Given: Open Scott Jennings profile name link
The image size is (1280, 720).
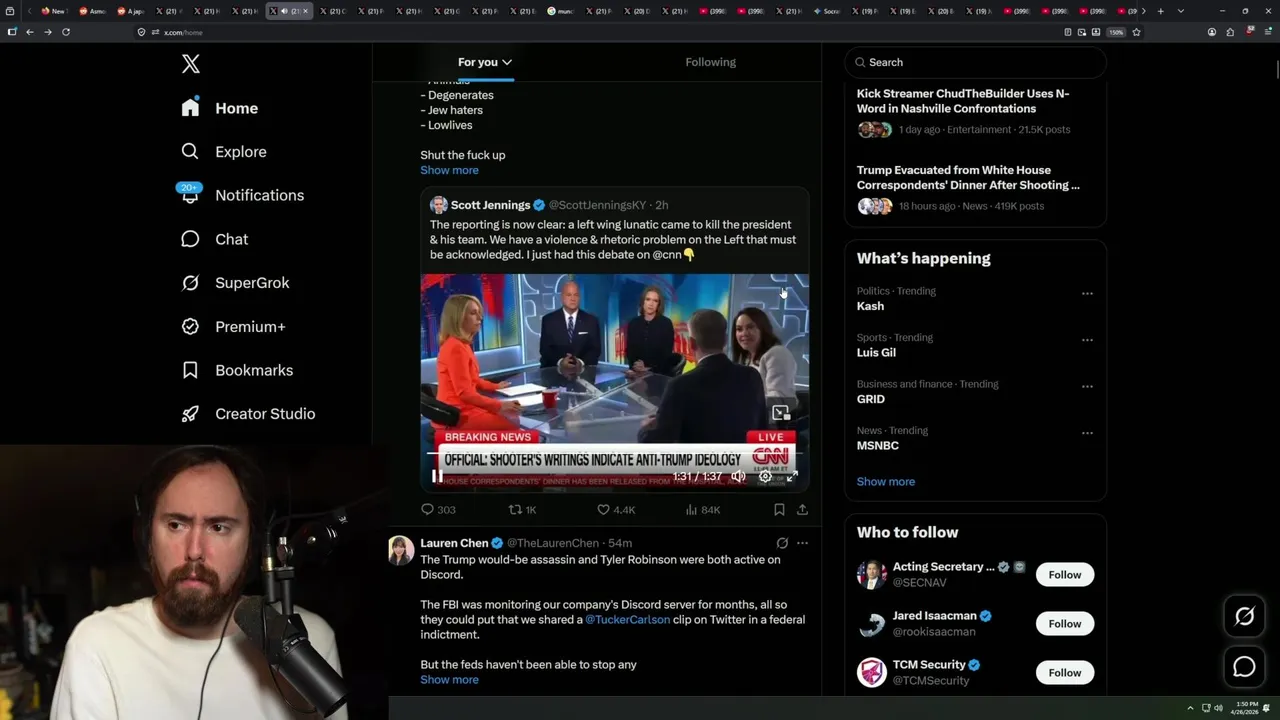Looking at the screenshot, I should pos(490,205).
